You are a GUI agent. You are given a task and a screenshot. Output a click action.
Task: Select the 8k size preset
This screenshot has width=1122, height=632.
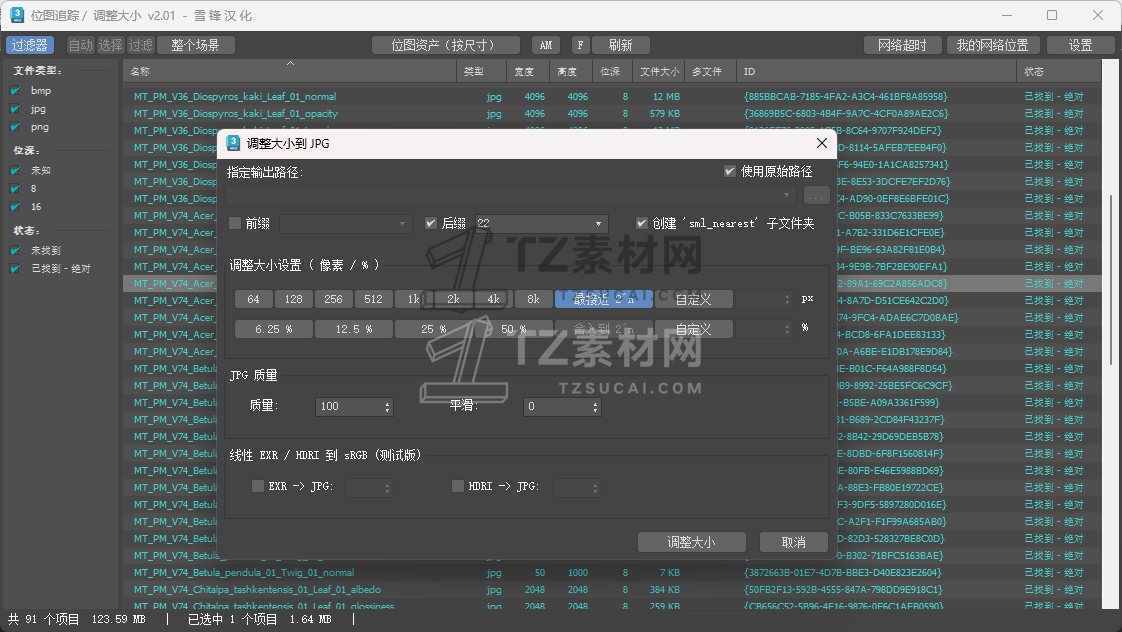point(533,298)
